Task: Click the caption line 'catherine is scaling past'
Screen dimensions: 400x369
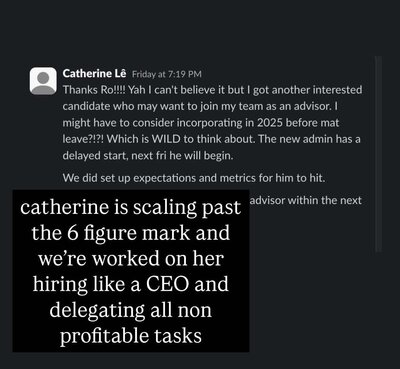Action: point(130,207)
